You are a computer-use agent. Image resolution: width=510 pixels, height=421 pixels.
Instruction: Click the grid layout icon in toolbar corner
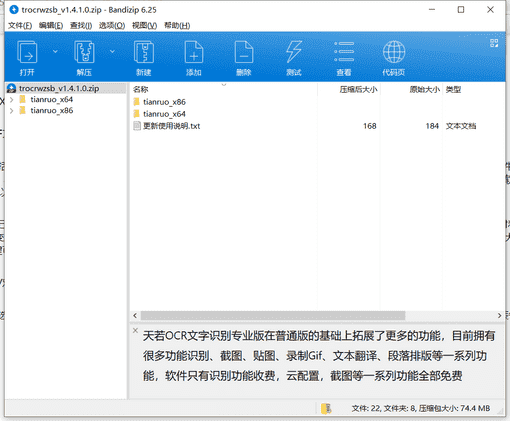(x=494, y=43)
